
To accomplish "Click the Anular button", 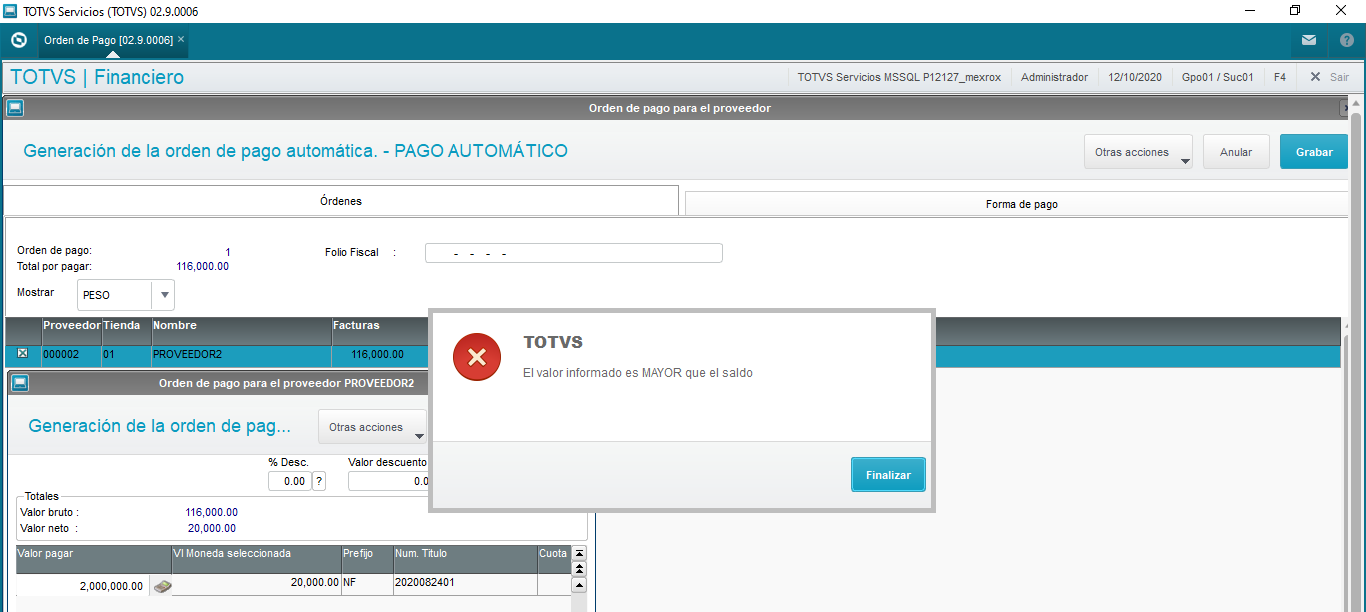I will [x=1236, y=152].
